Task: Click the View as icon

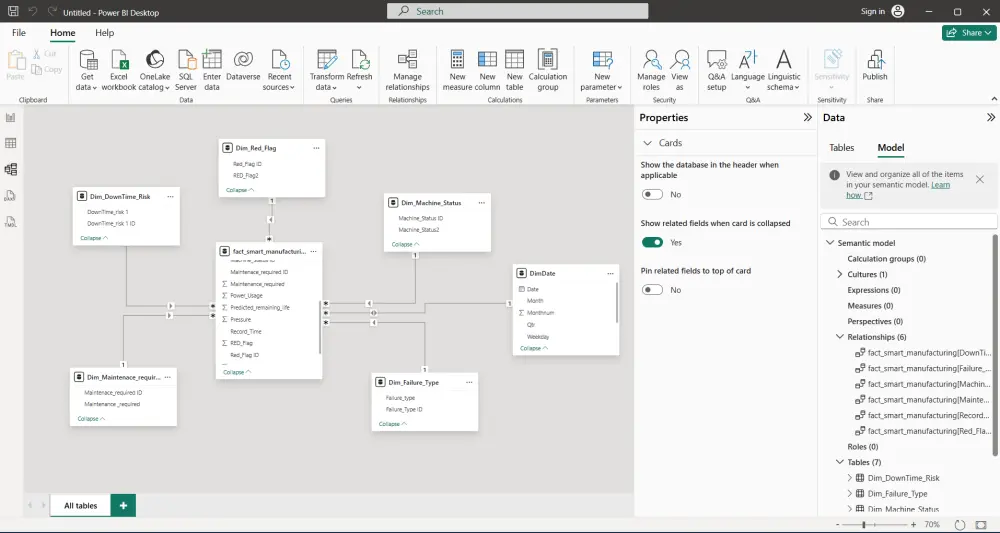Action: tap(680, 60)
